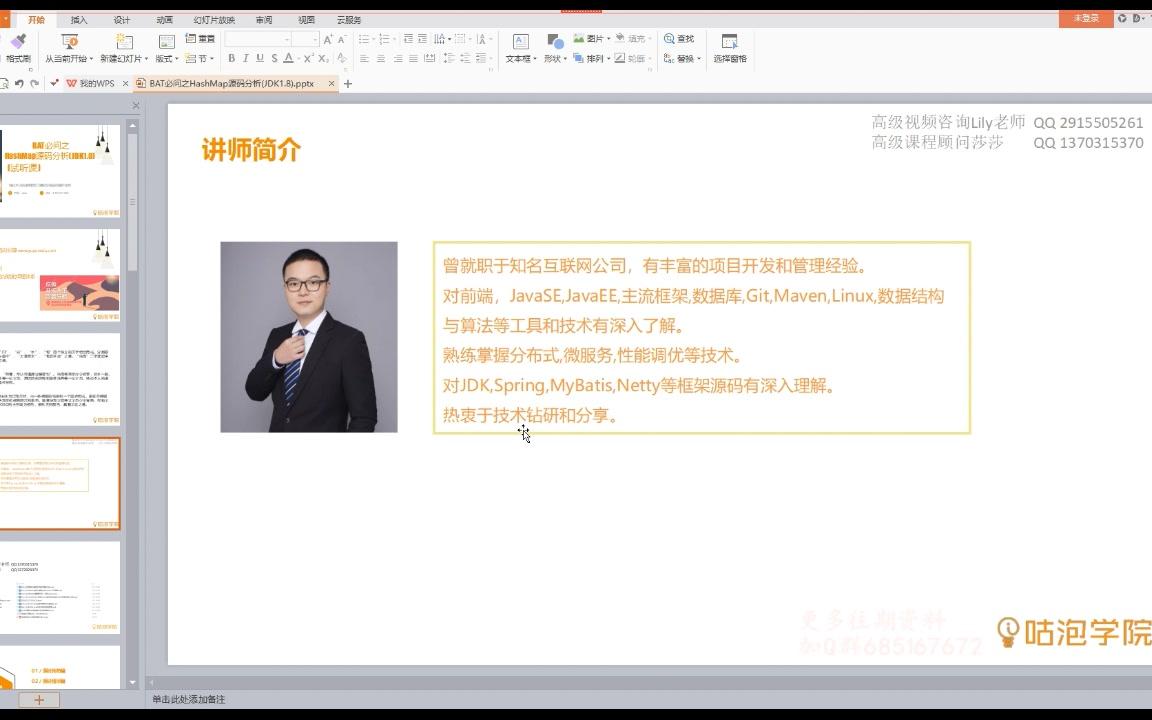Viewport: 1152px width, 720px height.
Task: Open the Find (查找) tool
Action: click(x=677, y=38)
